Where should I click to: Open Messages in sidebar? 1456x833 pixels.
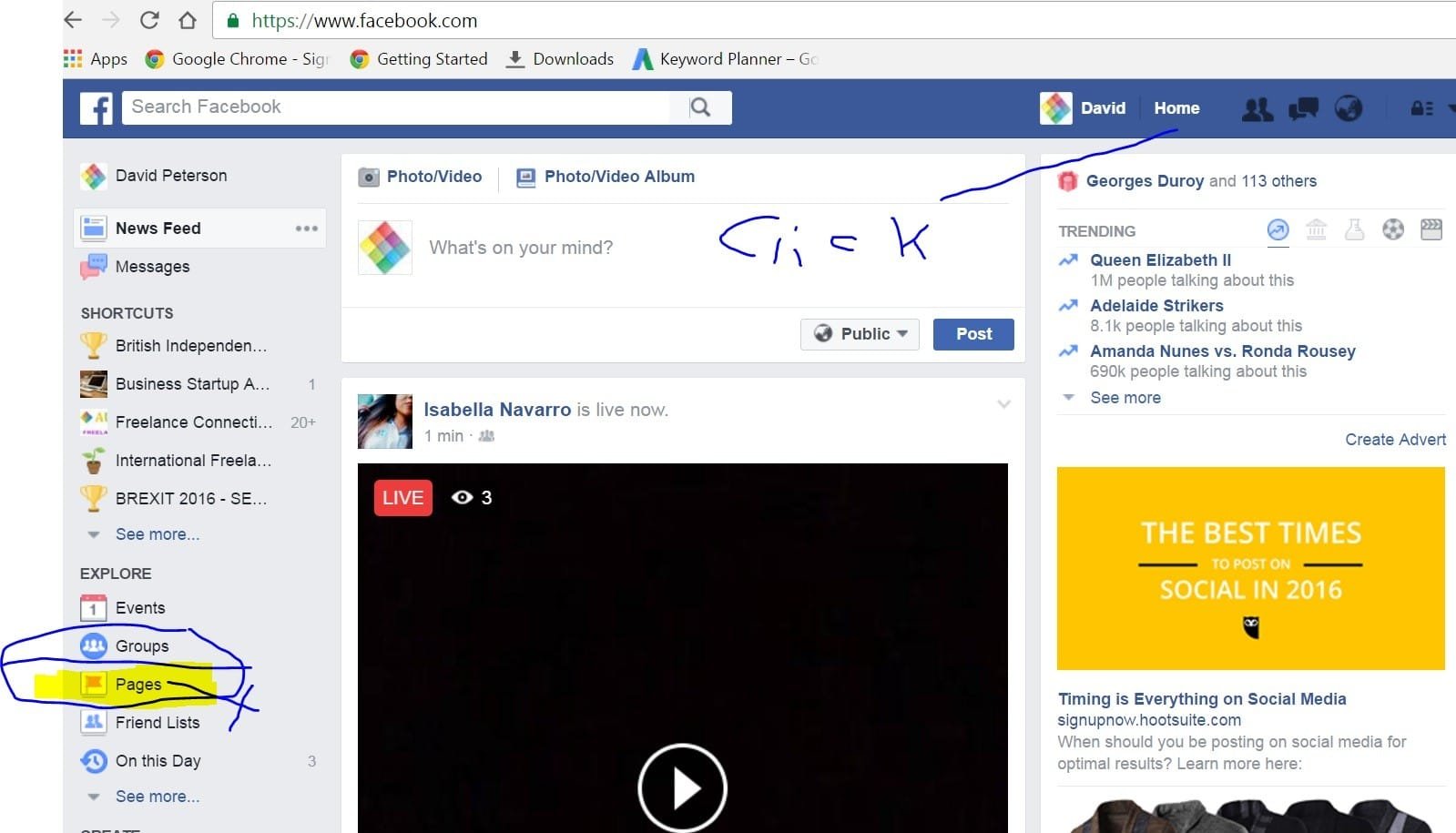153,267
